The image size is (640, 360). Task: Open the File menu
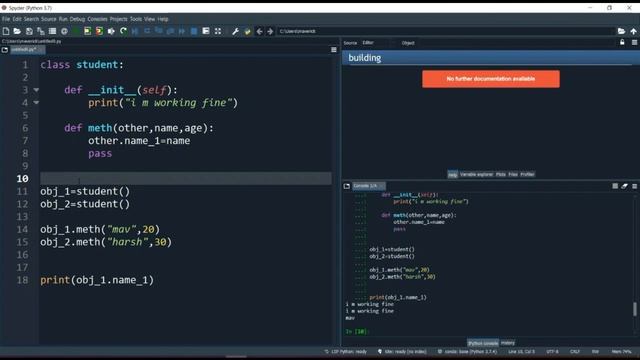(6, 19)
